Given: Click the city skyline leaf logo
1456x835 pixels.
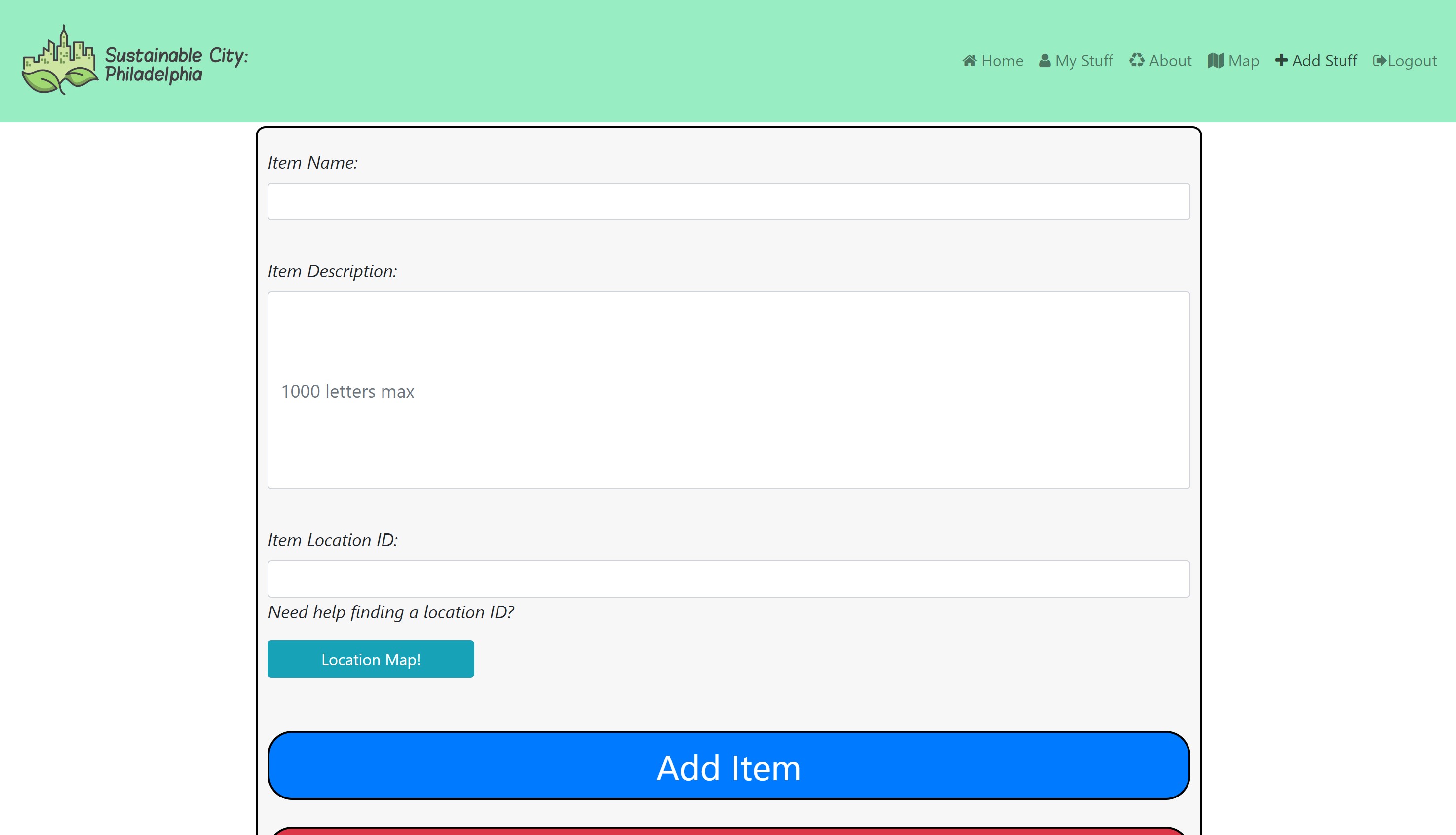Looking at the screenshot, I should 59,60.
